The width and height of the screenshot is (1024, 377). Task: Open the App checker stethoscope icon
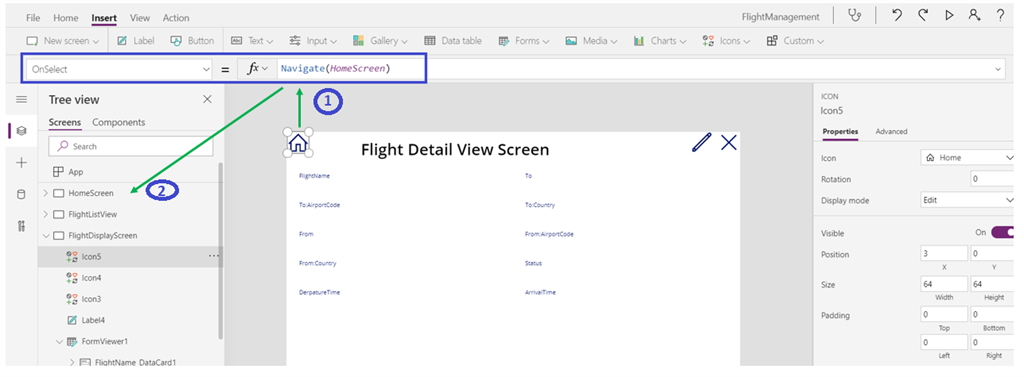(x=854, y=16)
